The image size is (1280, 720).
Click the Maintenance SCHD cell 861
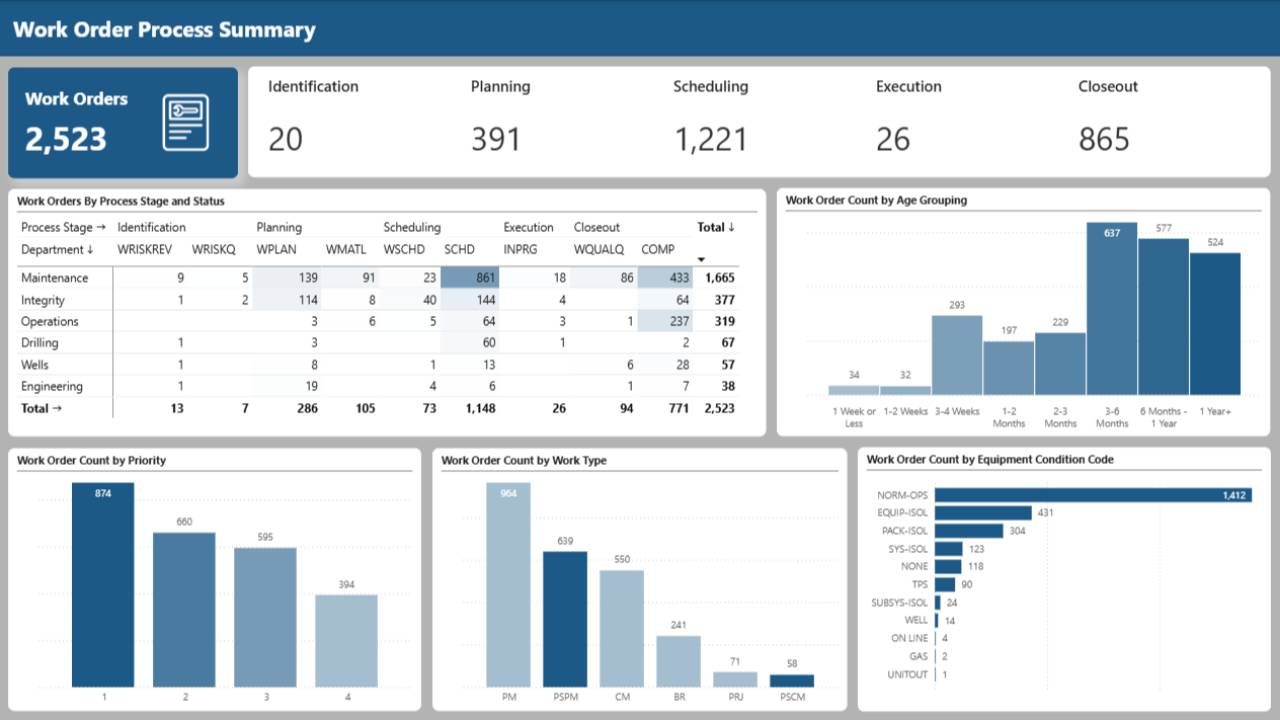tap(470, 278)
